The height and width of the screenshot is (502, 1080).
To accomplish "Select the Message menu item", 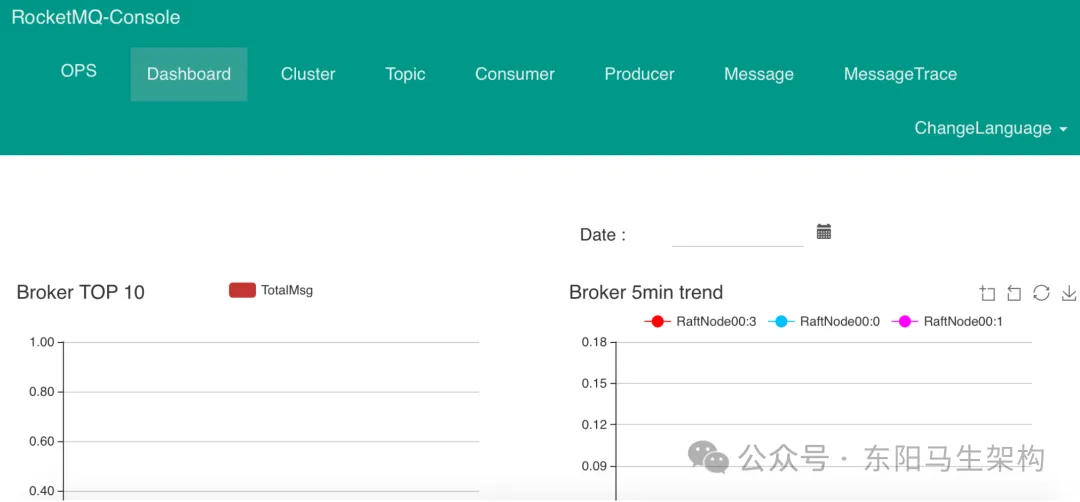I will click(x=758, y=74).
